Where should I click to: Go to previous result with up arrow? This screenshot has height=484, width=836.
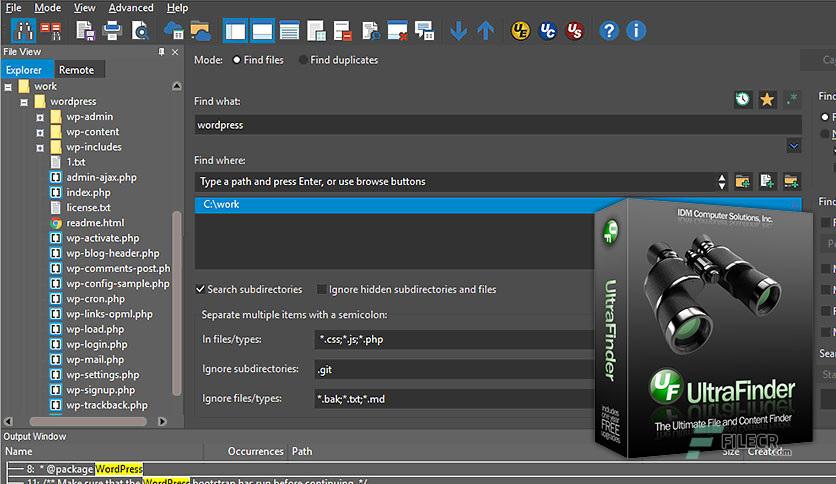point(485,31)
